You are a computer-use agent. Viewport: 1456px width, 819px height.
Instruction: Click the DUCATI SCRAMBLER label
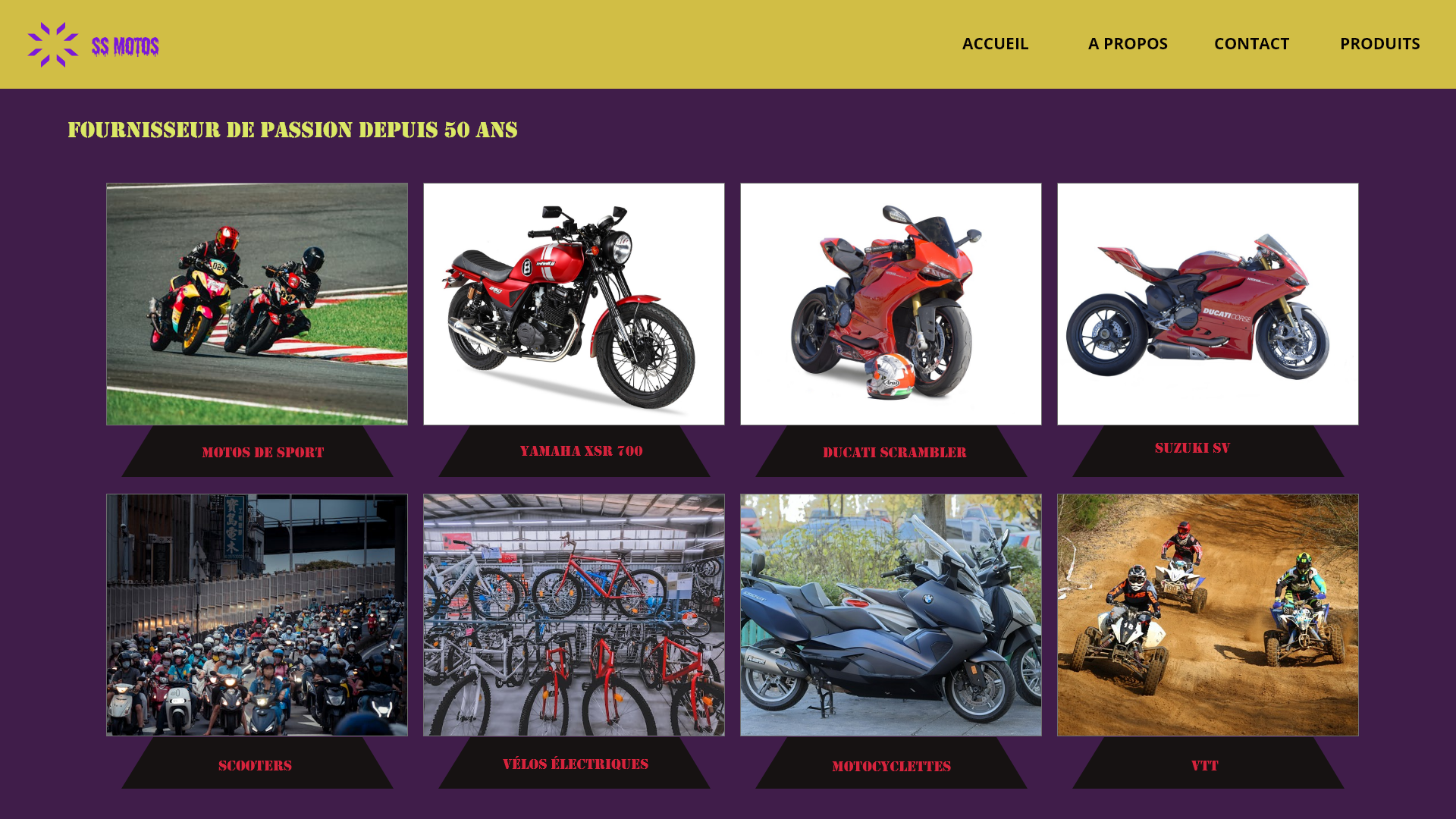coord(895,453)
